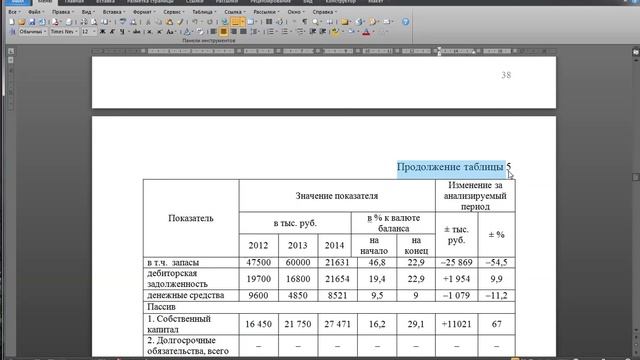Viewport: 640px width, 360px height.
Task: Decrease paragraph indent
Action: [x=312, y=31]
